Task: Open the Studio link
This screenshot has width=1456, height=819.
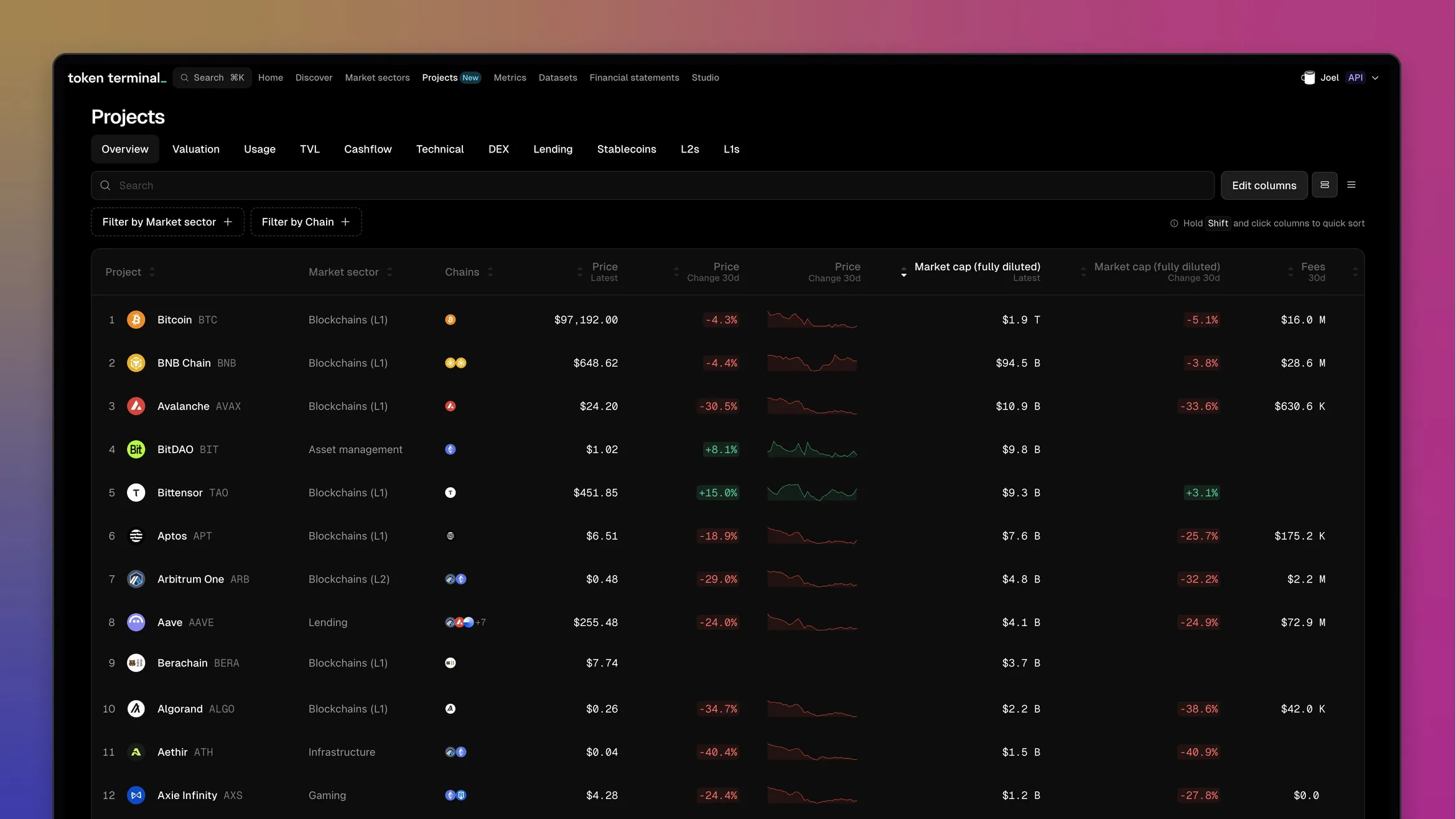Action: [705, 78]
